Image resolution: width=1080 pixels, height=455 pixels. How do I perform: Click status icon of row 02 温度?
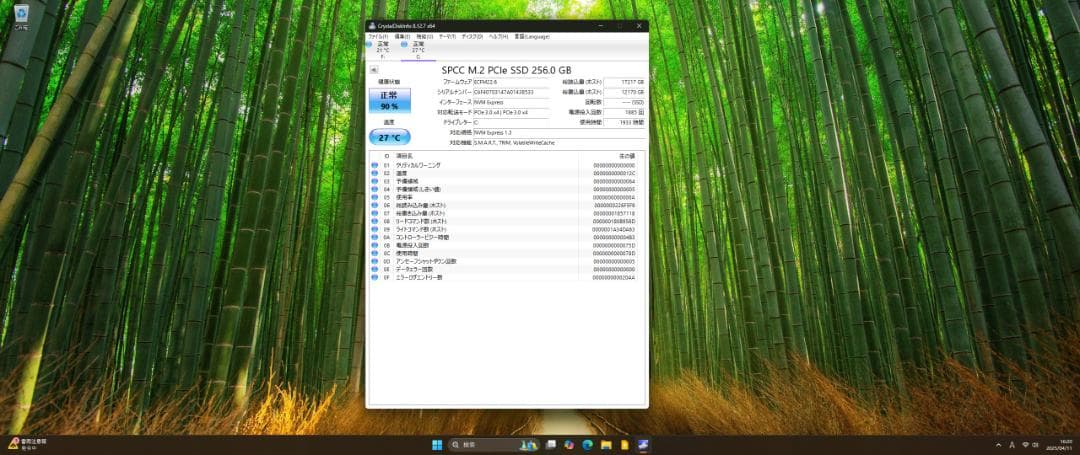375,173
